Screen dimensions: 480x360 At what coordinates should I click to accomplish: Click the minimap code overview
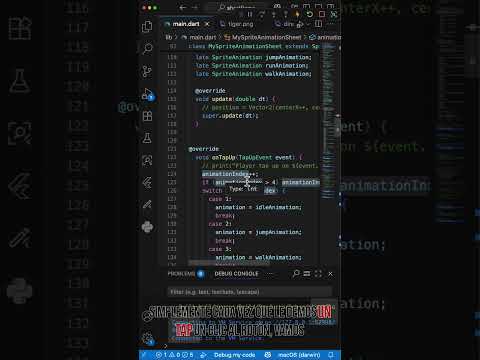(x=328, y=122)
